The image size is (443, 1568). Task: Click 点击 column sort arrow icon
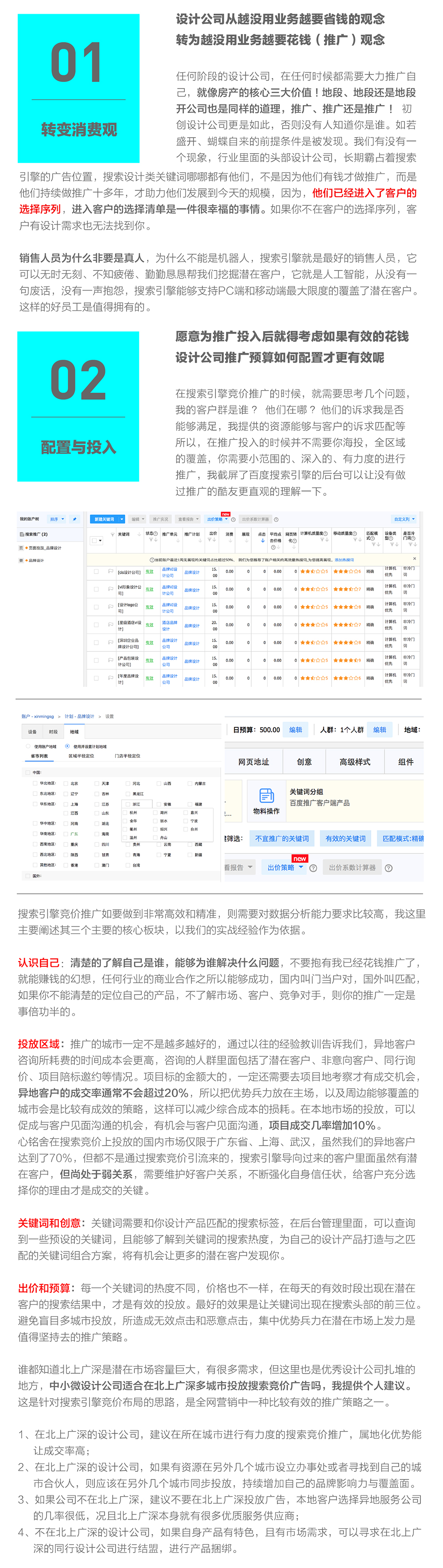(263, 541)
